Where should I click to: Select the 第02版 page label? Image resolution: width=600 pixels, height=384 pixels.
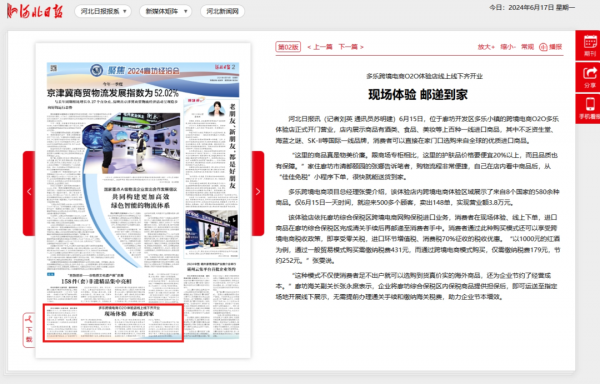click(x=288, y=47)
